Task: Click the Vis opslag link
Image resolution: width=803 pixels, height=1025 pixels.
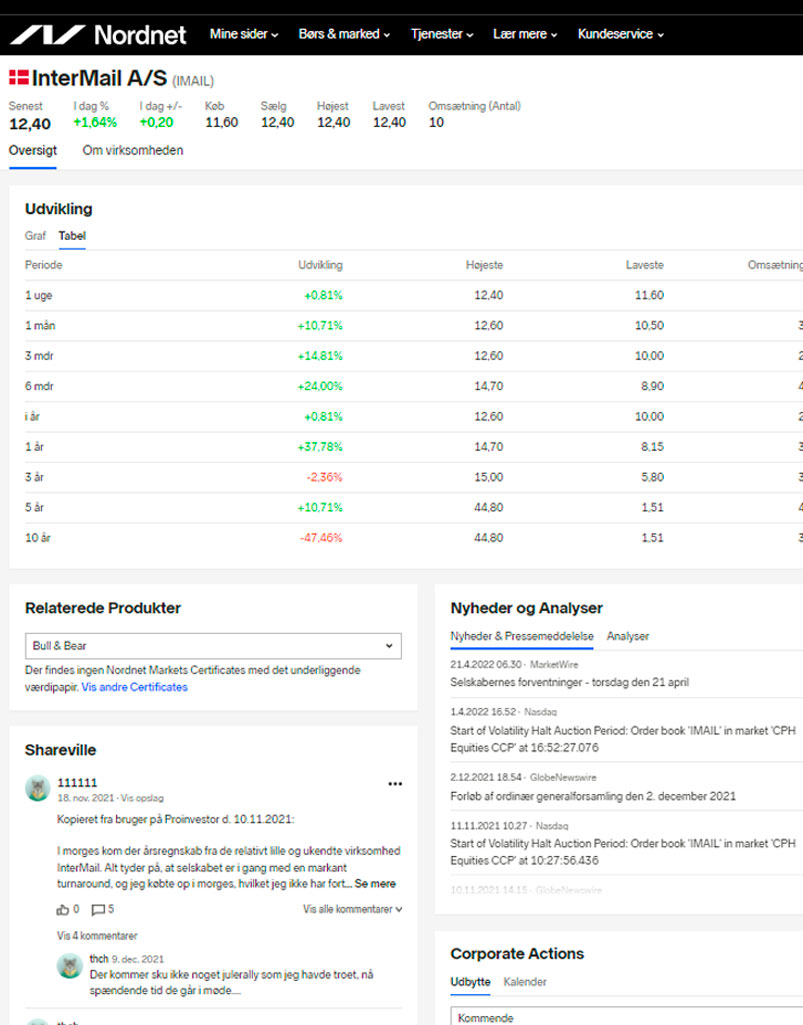Action: click(x=142, y=798)
